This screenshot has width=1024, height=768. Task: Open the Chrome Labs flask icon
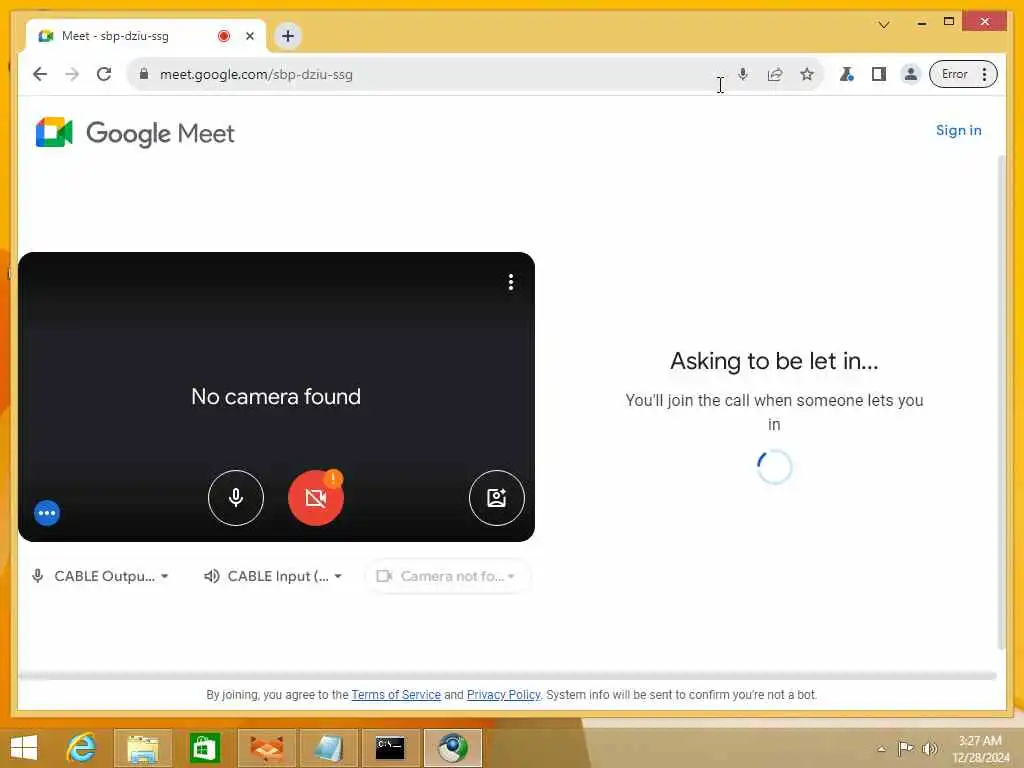(846, 74)
